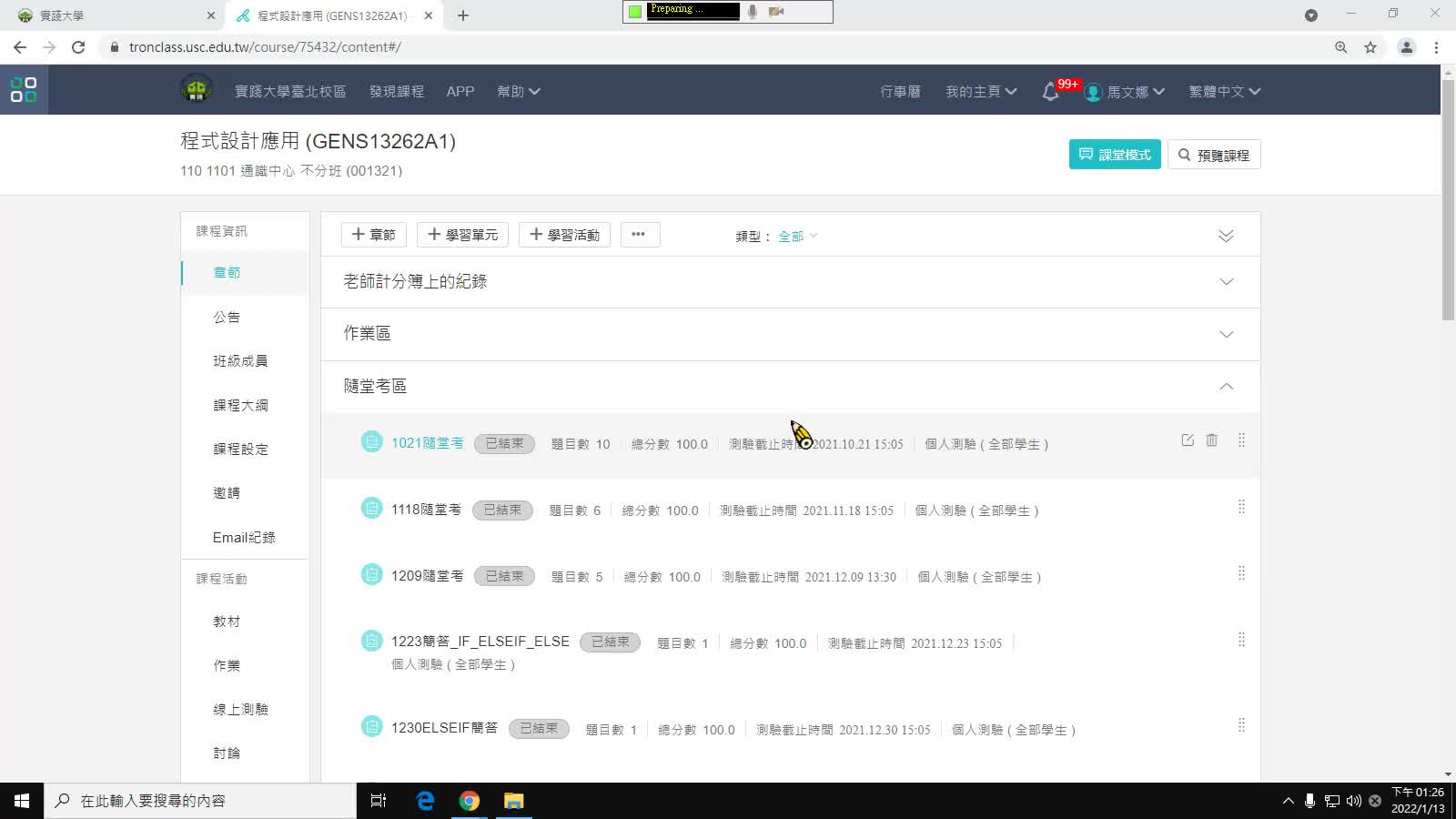Click the taskbar date and time
1456x819 pixels.
1418,801
